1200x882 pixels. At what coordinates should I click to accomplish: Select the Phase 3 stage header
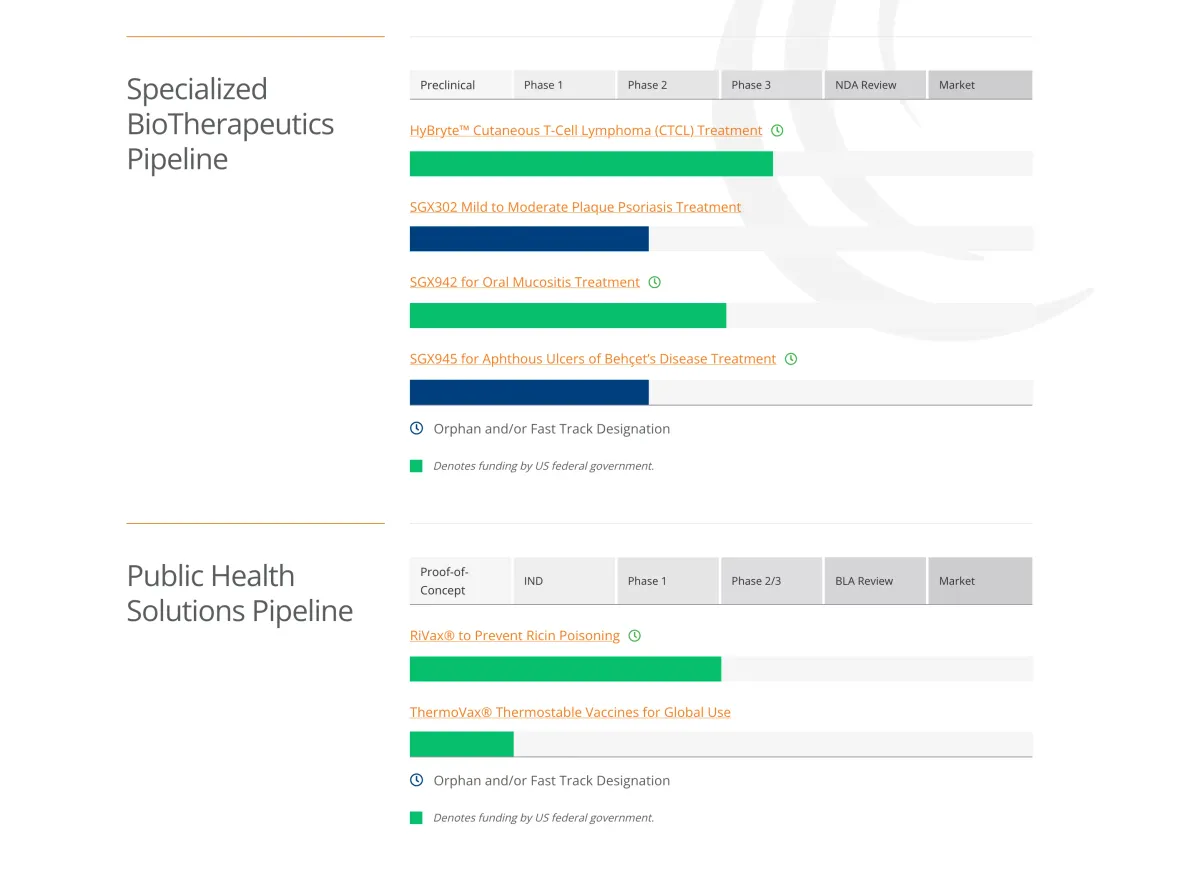pyautogui.click(x=751, y=85)
